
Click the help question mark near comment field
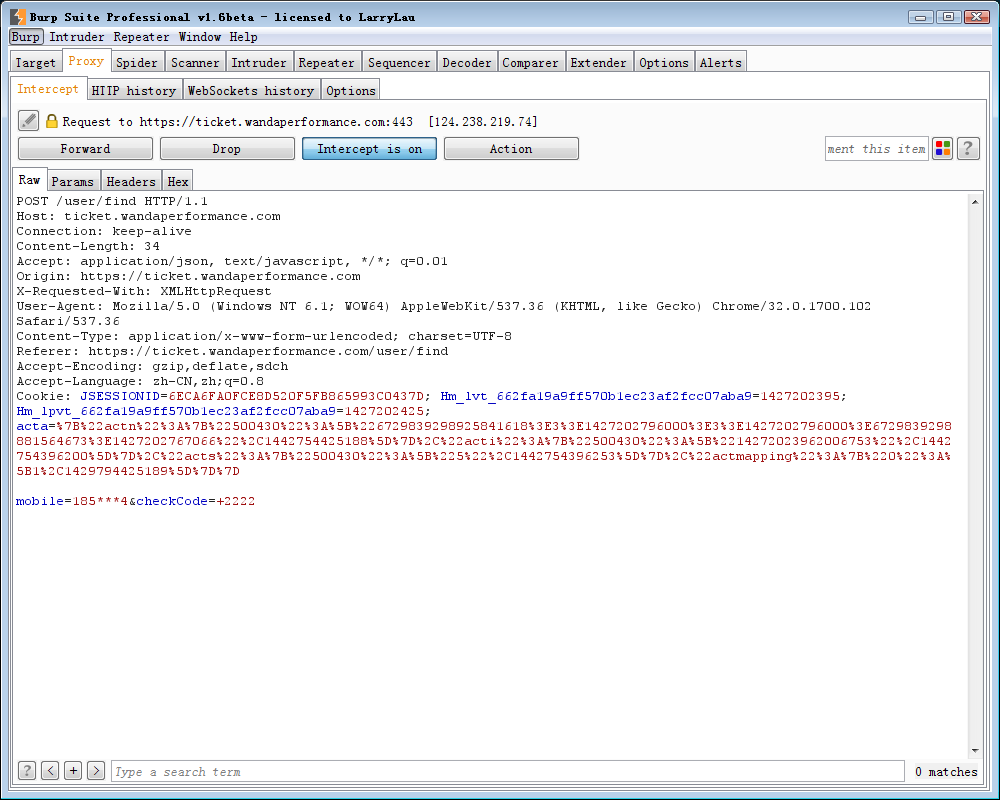pos(967,149)
